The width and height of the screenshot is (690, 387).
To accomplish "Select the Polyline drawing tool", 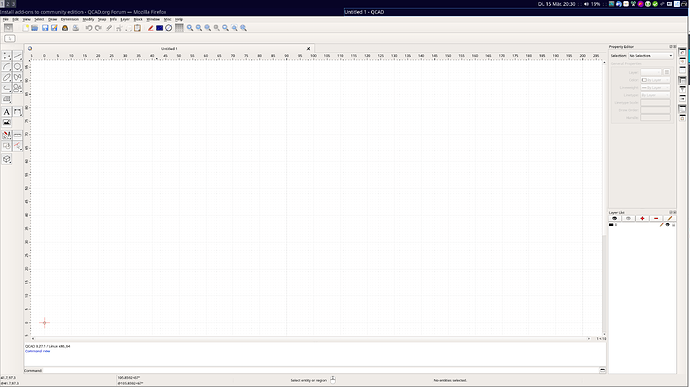I will (x=7, y=88).
